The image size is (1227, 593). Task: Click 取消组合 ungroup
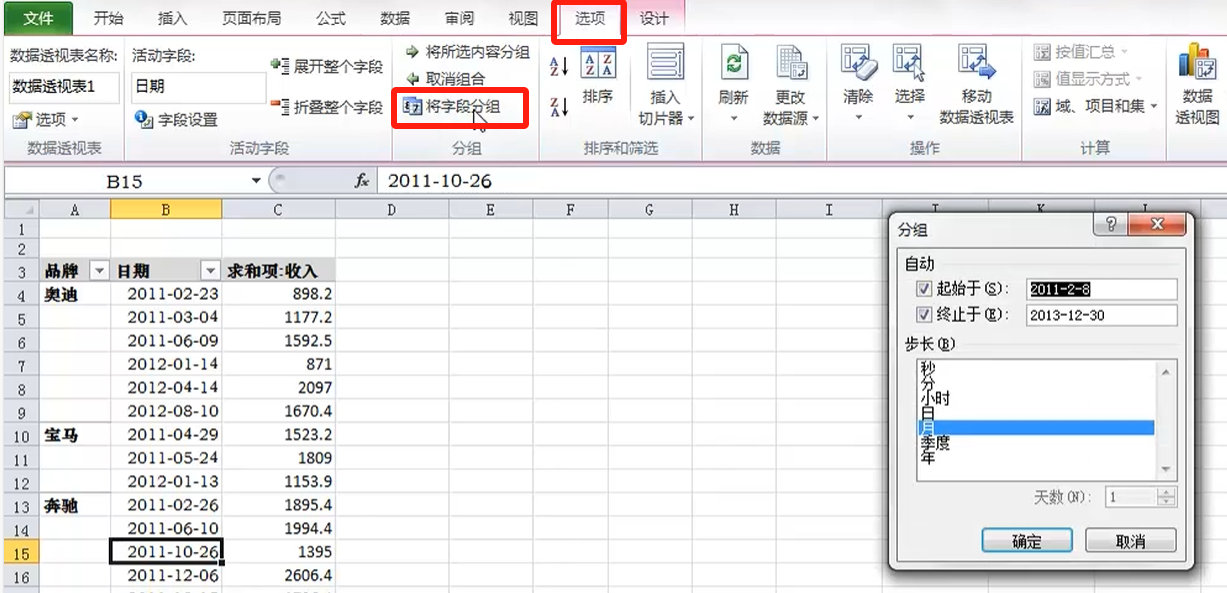point(445,78)
